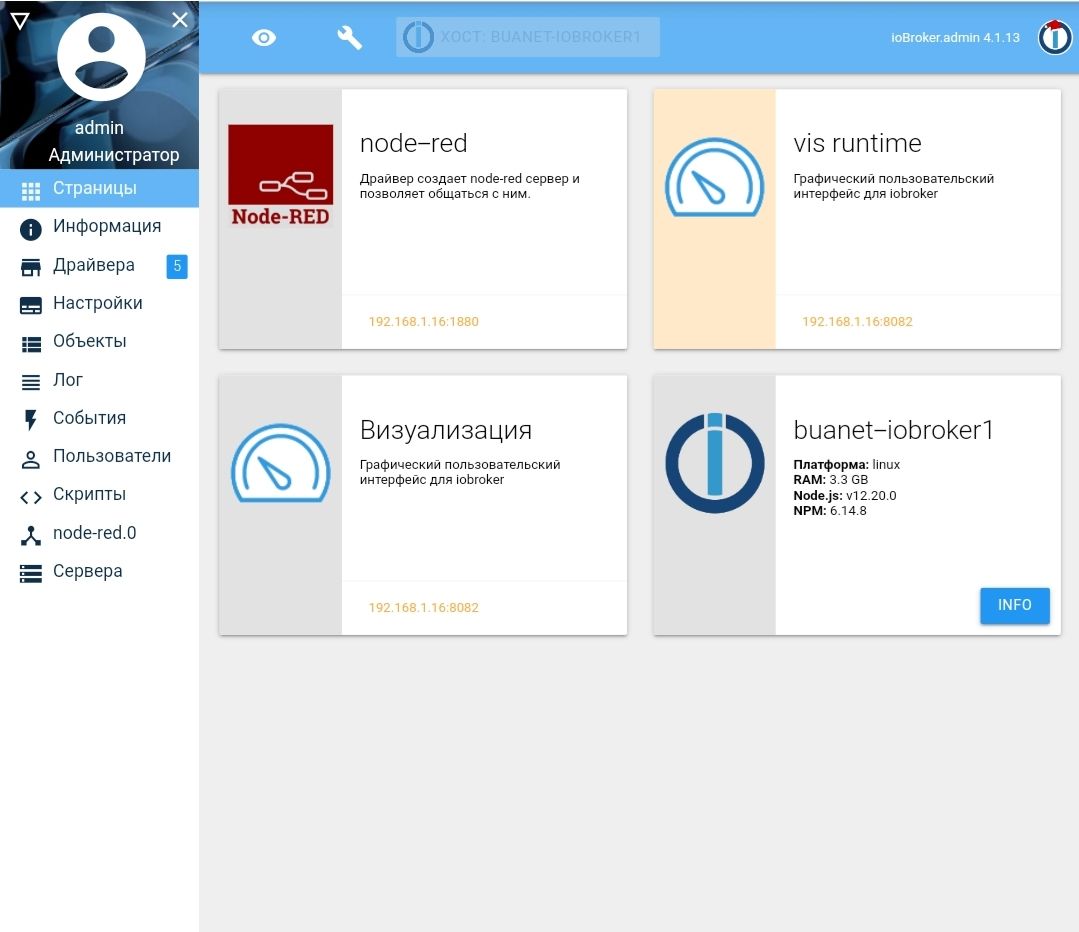1079x932 pixels.
Task: Expand the triangle dropdown in sidebar header
Action: pyautogui.click(x=20, y=21)
